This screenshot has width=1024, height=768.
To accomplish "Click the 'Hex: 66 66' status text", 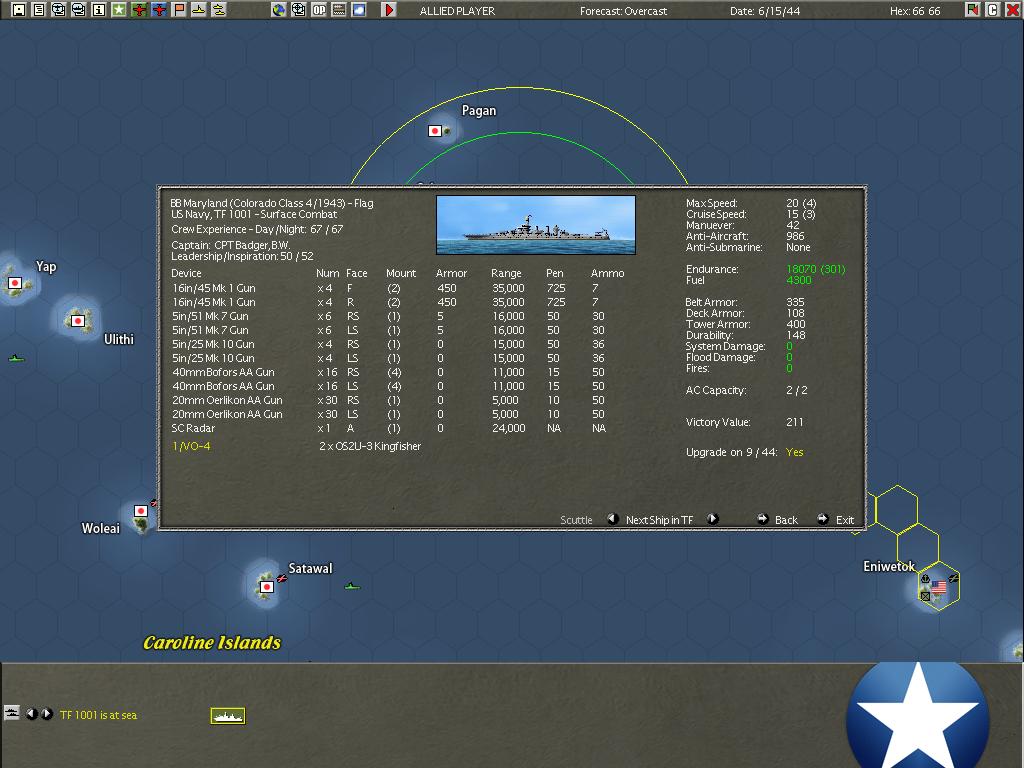I will click(915, 11).
